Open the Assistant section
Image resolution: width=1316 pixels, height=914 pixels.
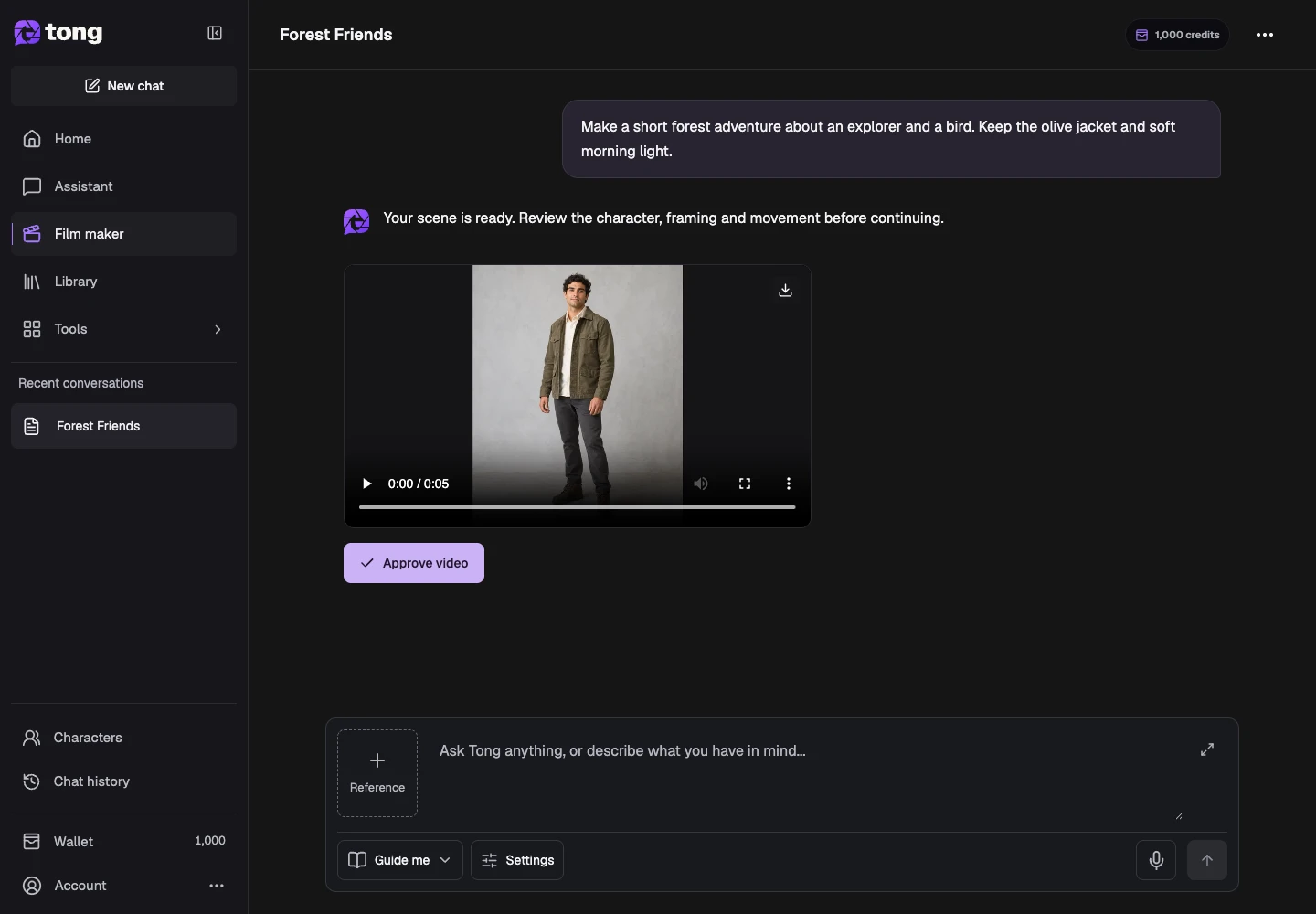124,186
